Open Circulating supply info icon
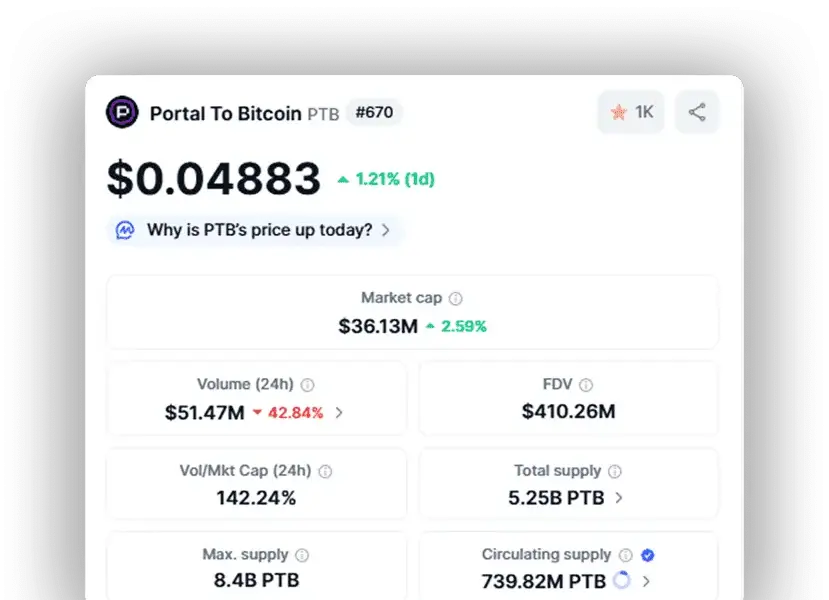This screenshot has height=600, width=829. (x=625, y=555)
